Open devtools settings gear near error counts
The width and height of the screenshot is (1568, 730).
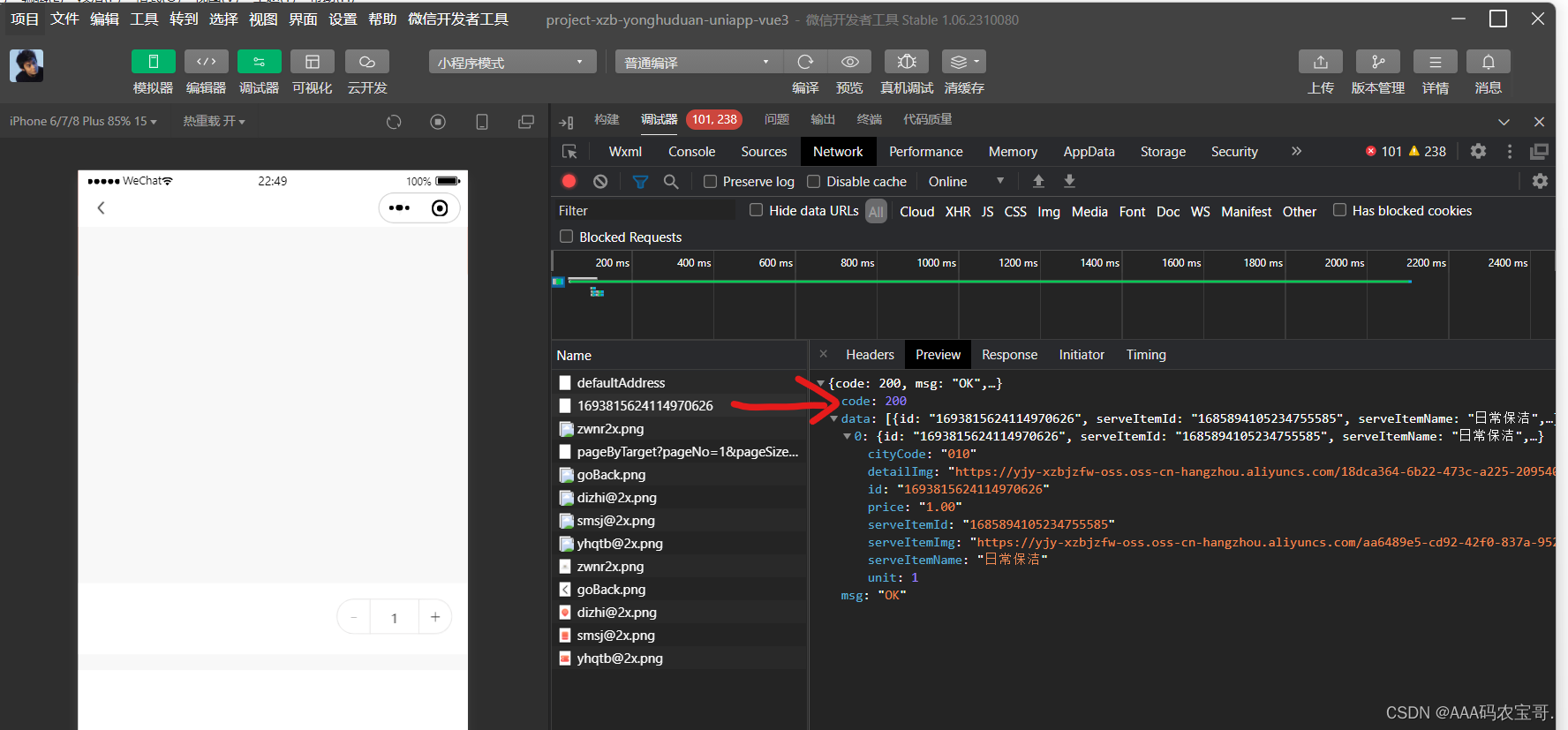[x=1478, y=151]
